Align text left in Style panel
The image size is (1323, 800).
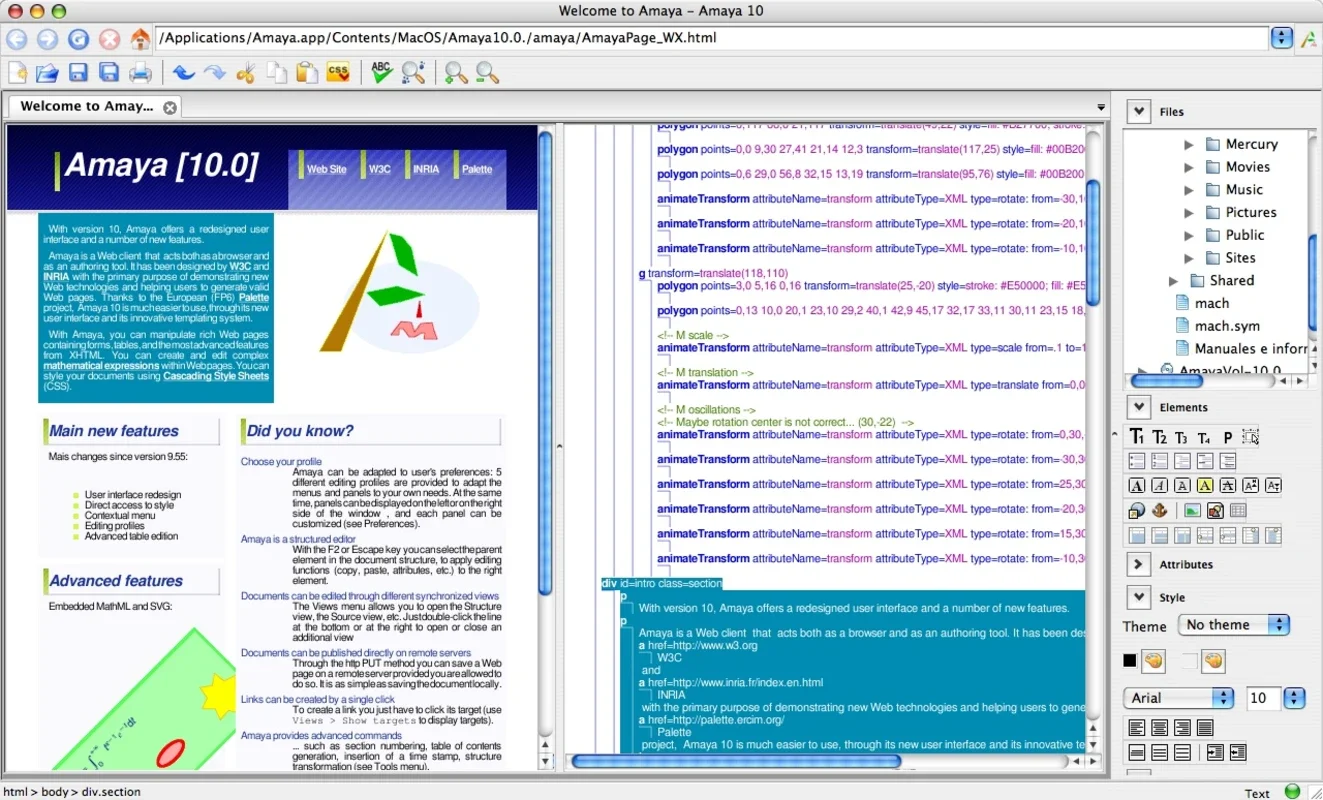click(1136, 728)
